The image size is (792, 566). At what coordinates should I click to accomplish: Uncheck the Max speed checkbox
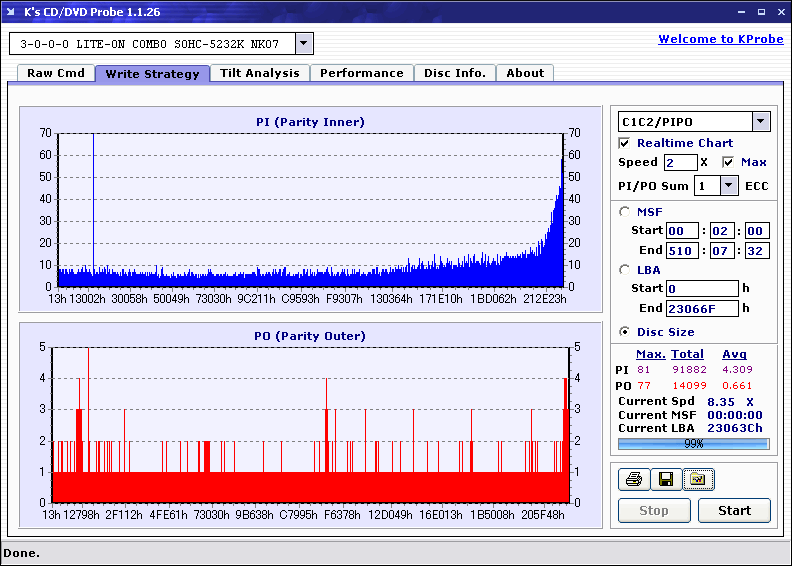pyautogui.click(x=728, y=162)
